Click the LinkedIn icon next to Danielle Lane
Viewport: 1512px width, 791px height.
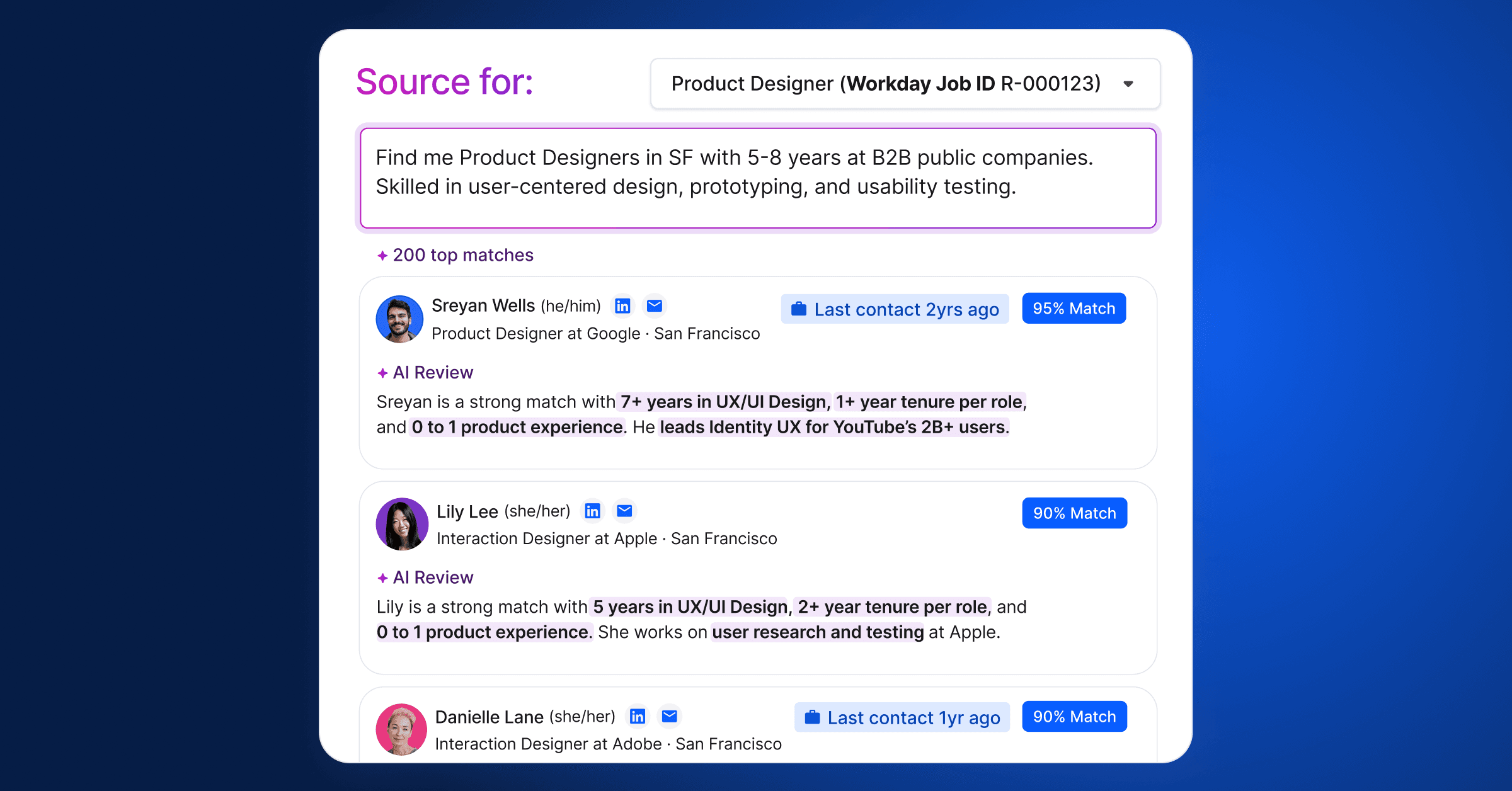coord(637,716)
